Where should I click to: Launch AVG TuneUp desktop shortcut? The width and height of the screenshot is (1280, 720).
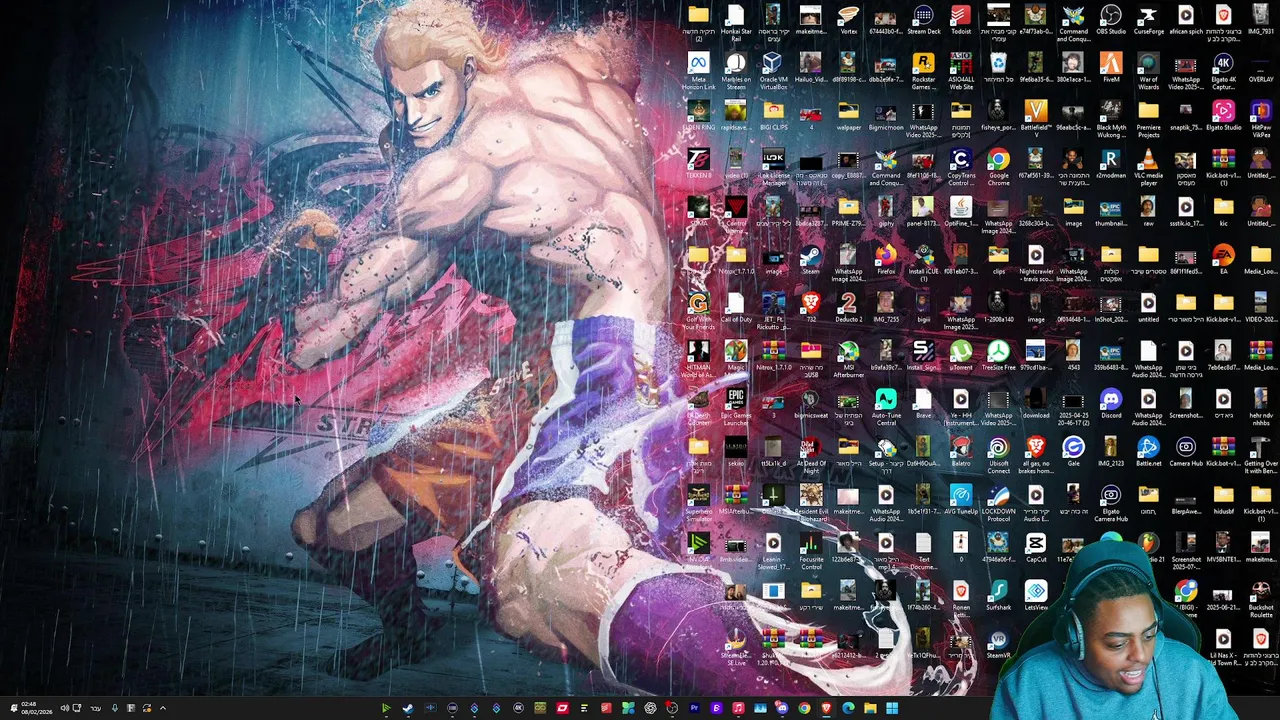[960, 500]
